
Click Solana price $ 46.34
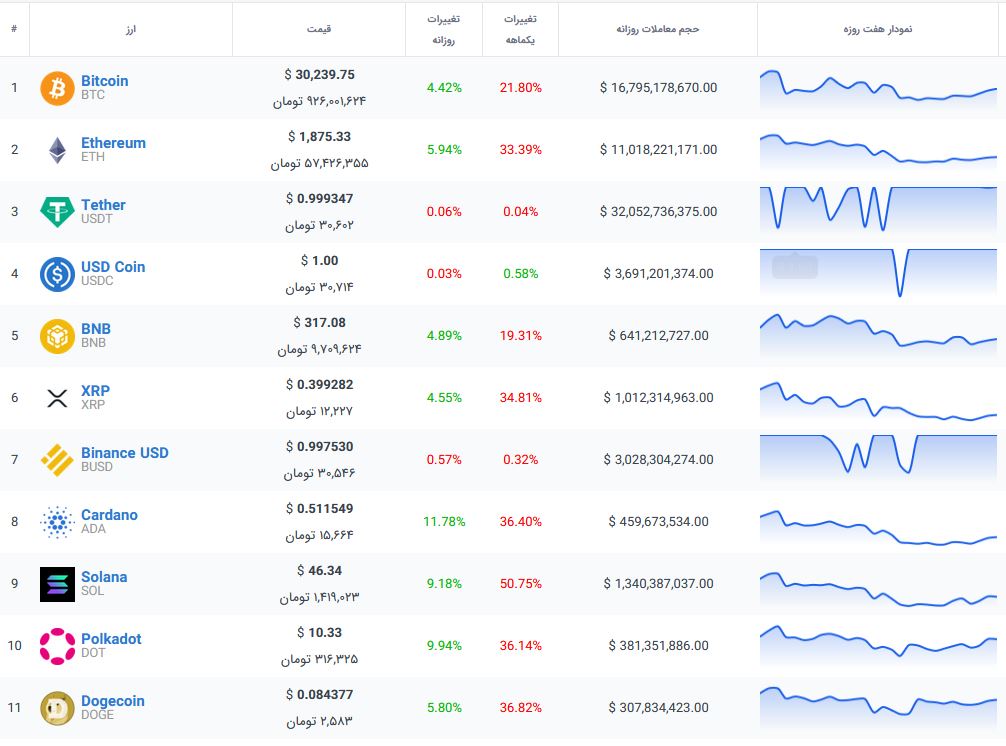tap(320, 571)
